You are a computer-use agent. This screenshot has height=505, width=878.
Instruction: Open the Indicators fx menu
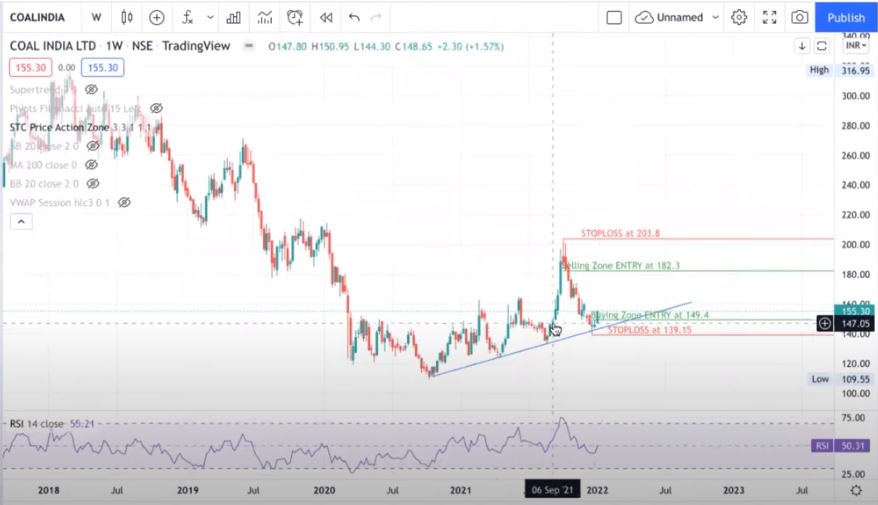[188, 17]
